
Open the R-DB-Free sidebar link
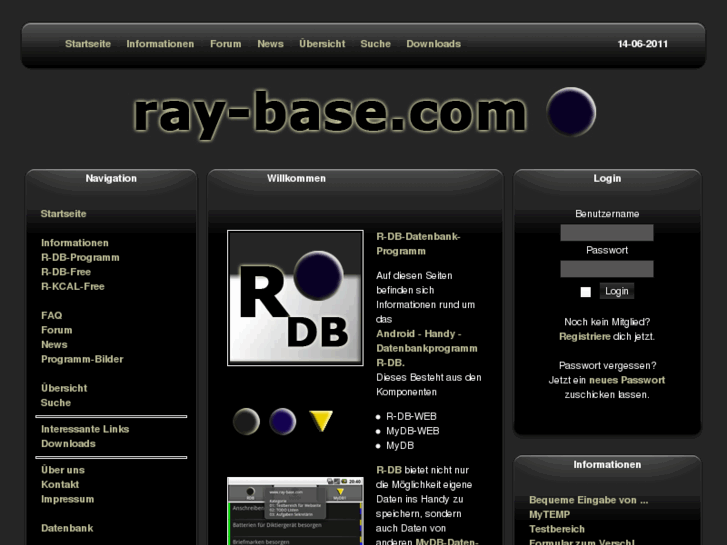click(x=66, y=272)
